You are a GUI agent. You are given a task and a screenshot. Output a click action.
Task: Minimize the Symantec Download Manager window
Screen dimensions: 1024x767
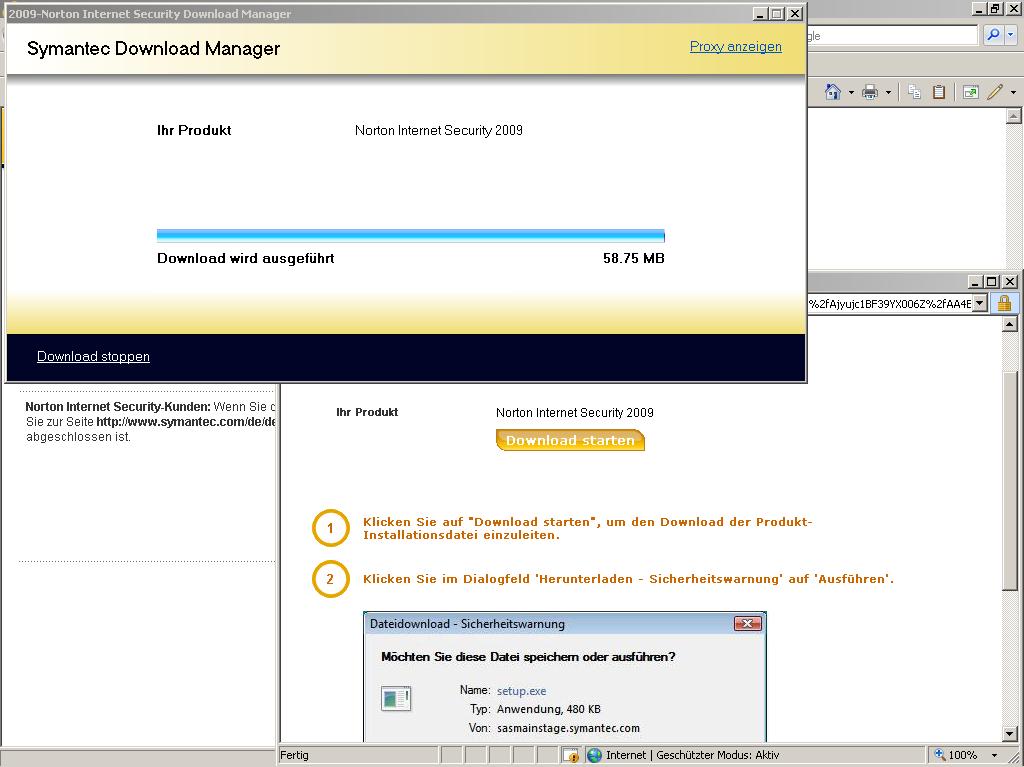tap(760, 14)
